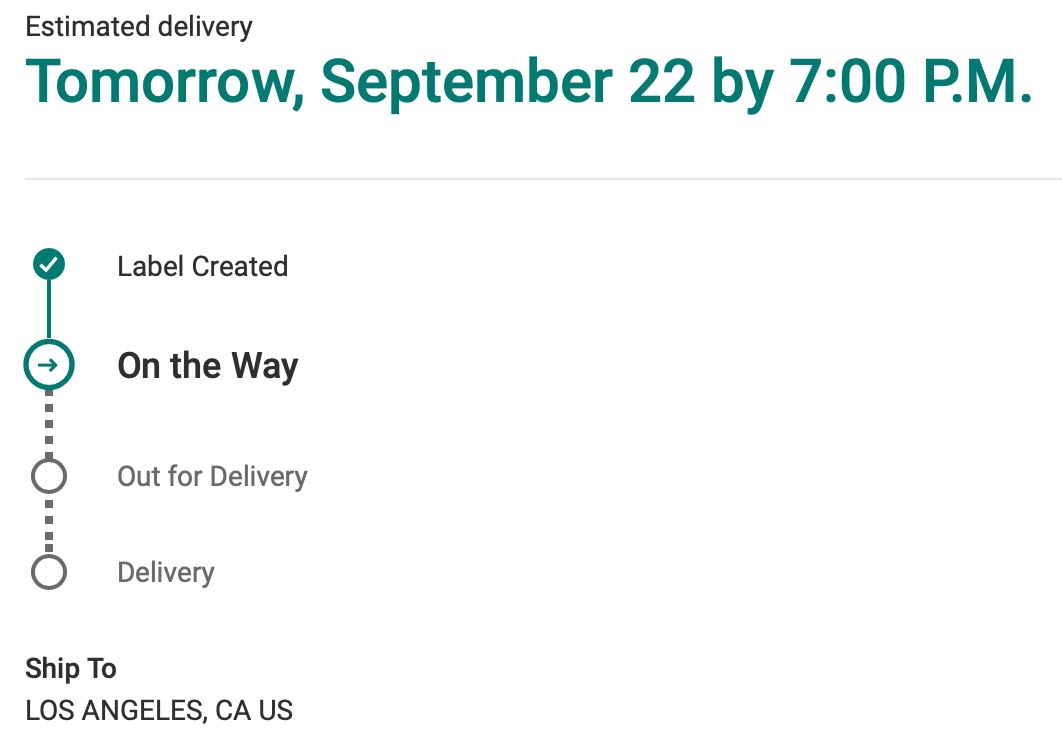The height and width of the screenshot is (754, 1062).
Task: Click the Ship To heading
Action: point(70,669)
